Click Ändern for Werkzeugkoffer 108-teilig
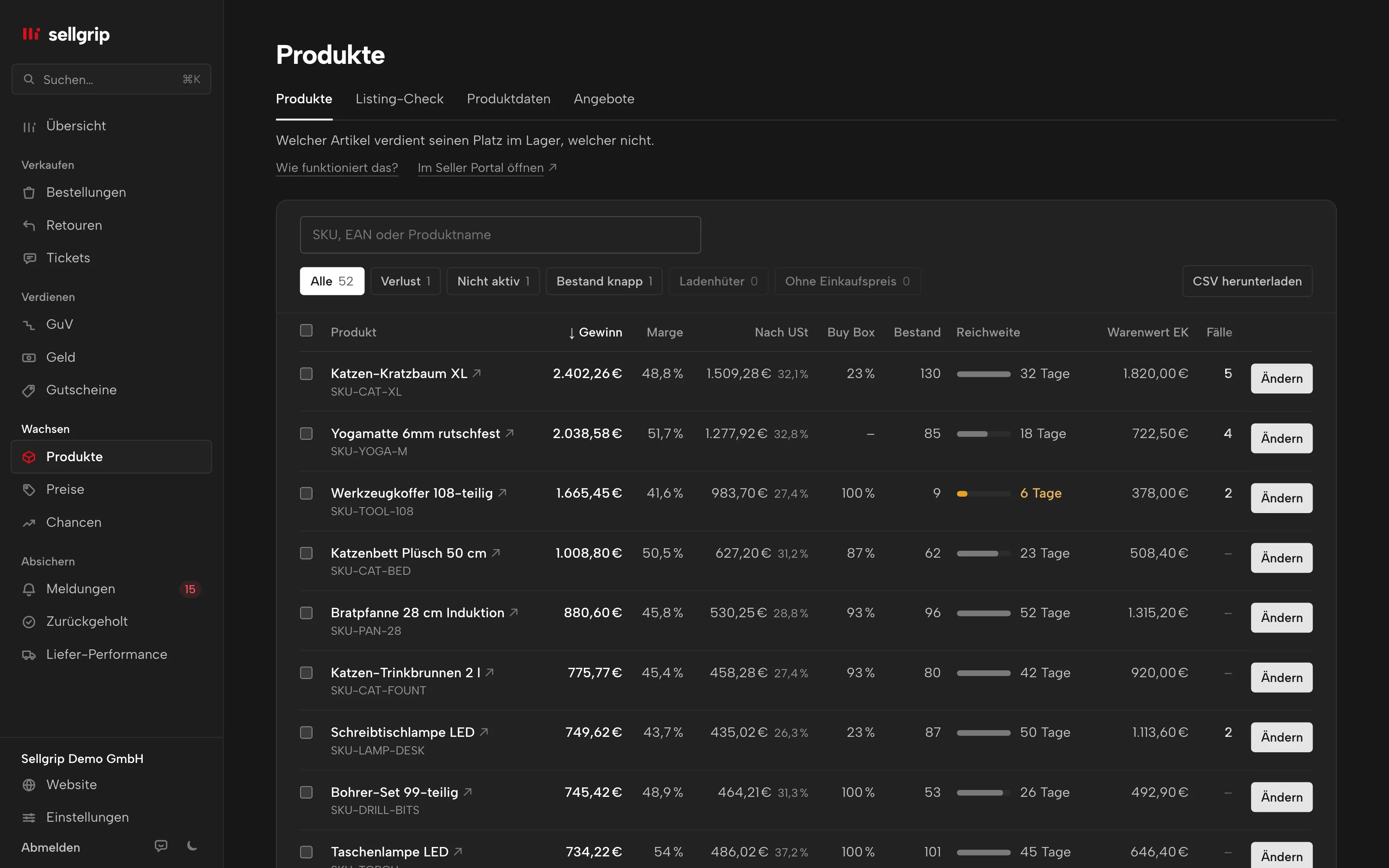The image size is (1389, 868). click(x=1281, y=498)
